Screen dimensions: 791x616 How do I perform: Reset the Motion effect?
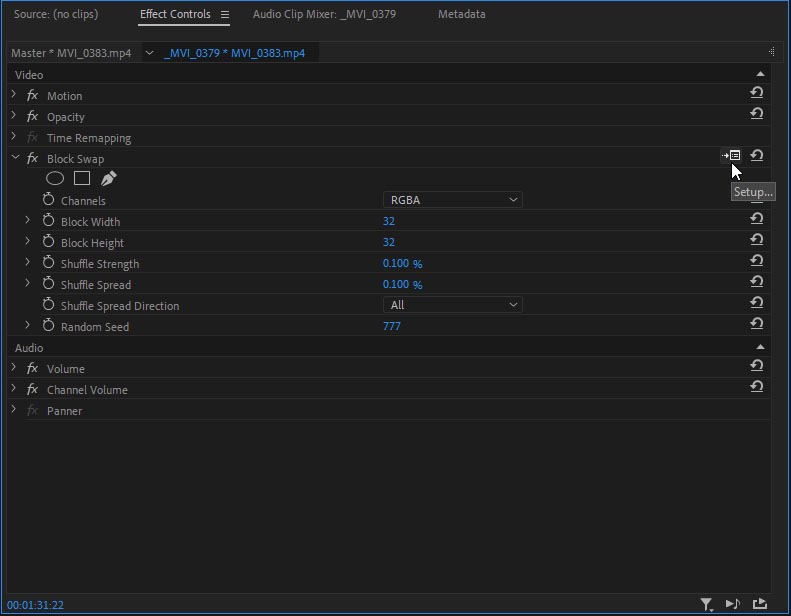coord(757,93)
